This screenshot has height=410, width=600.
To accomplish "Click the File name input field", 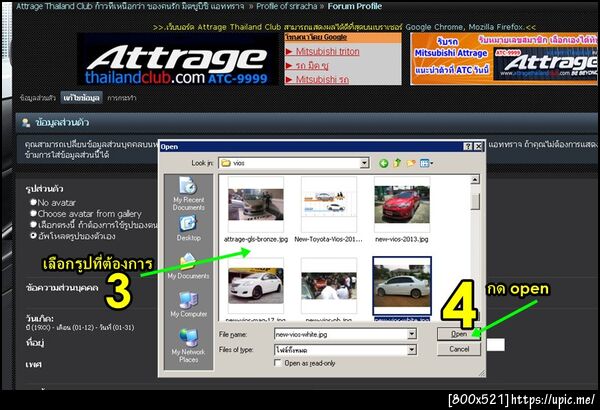I will tap(341, 334).
